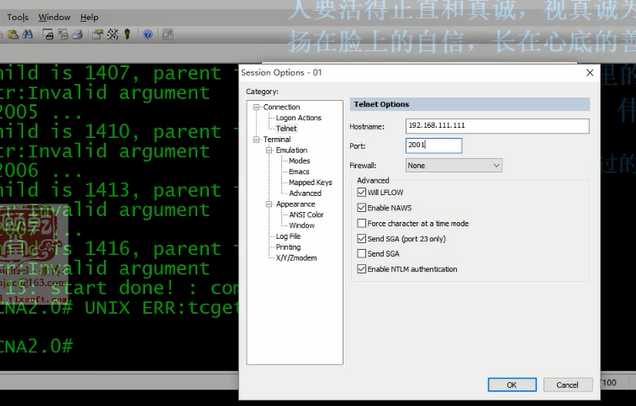
Task: Select Mapped Keys in the category tree
Action: (310, 183)
